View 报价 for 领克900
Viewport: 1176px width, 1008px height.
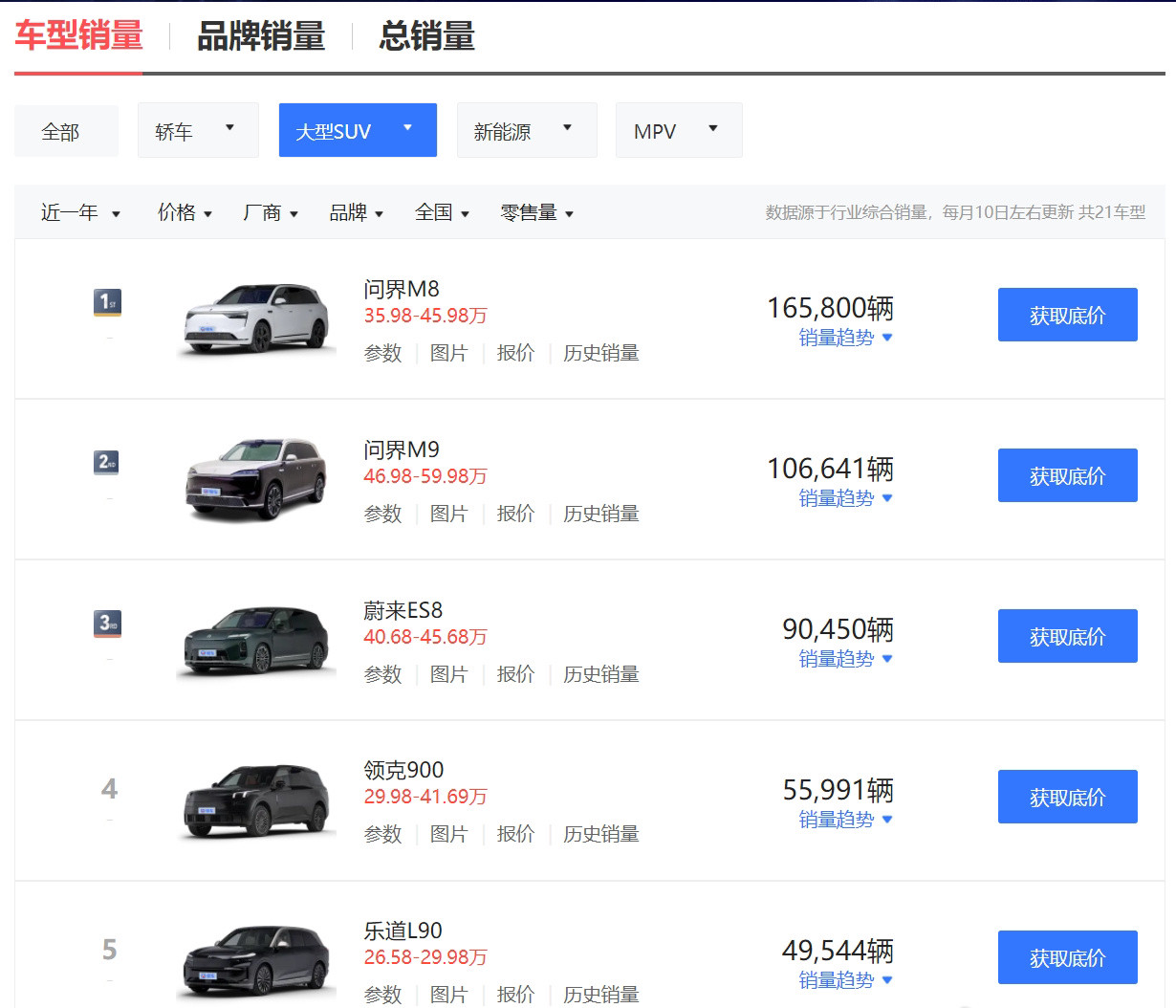tap(515, 834)
